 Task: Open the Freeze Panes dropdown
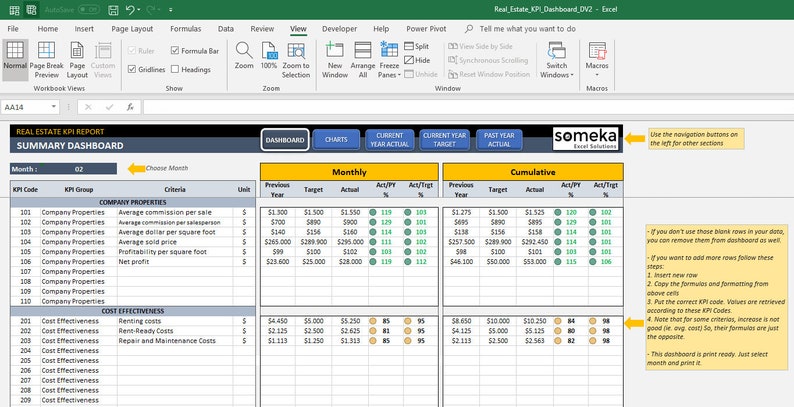pos(389,60)
